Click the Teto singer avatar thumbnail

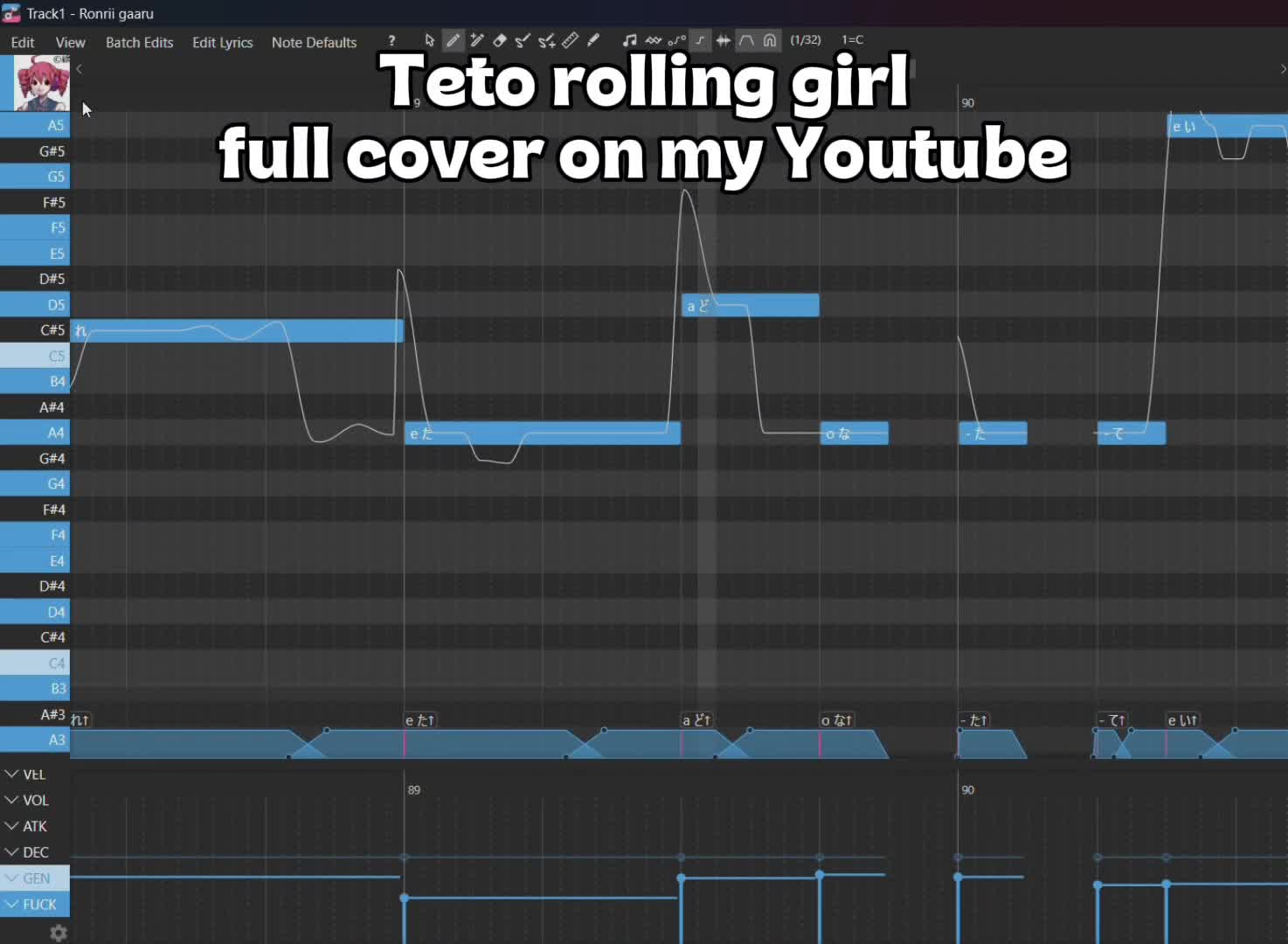pyautogui.click(x=41, y=83)
